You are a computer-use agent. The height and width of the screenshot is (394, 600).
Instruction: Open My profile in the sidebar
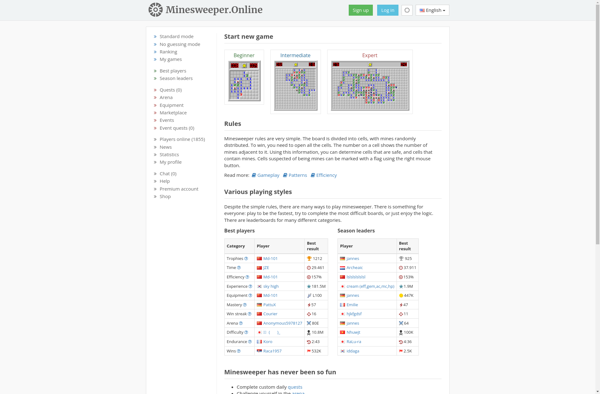click(171, 162)
